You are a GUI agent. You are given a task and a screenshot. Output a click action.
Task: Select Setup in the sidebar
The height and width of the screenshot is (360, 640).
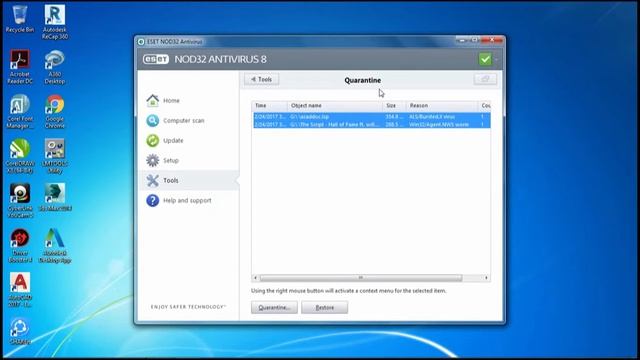171,160
